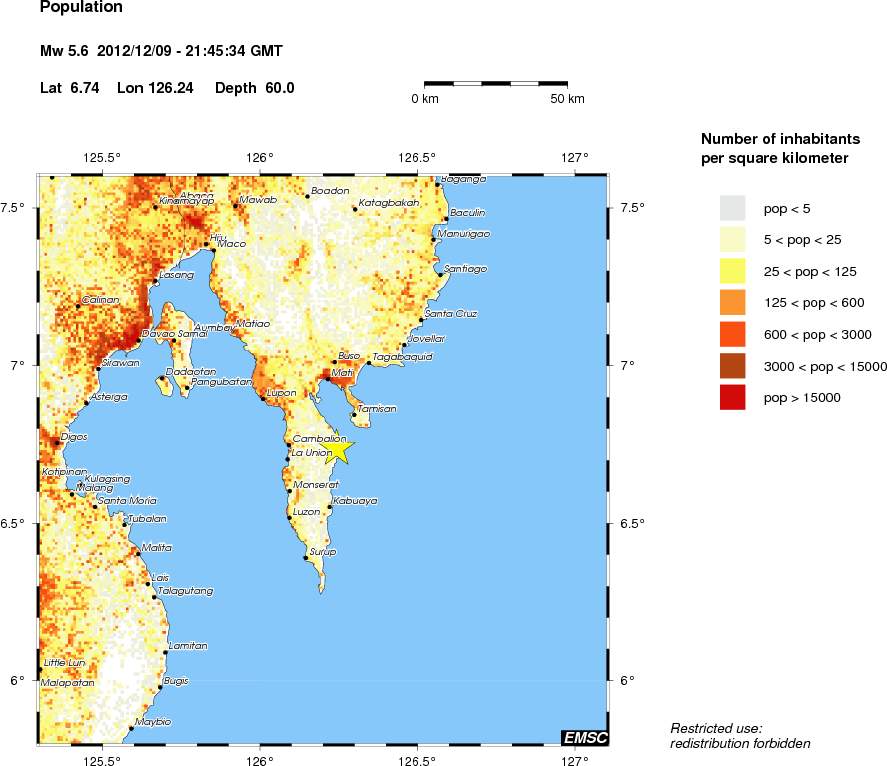The height and width of the screenshot is (766, 887).
Task: Click the 'Malita' town label
Action: 157,548
